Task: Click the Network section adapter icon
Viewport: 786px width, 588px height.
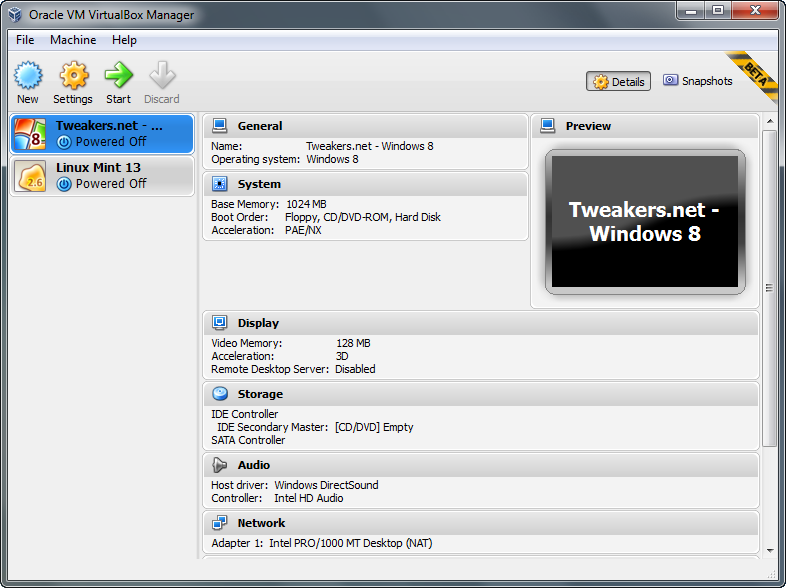Action: pos(220,523)
